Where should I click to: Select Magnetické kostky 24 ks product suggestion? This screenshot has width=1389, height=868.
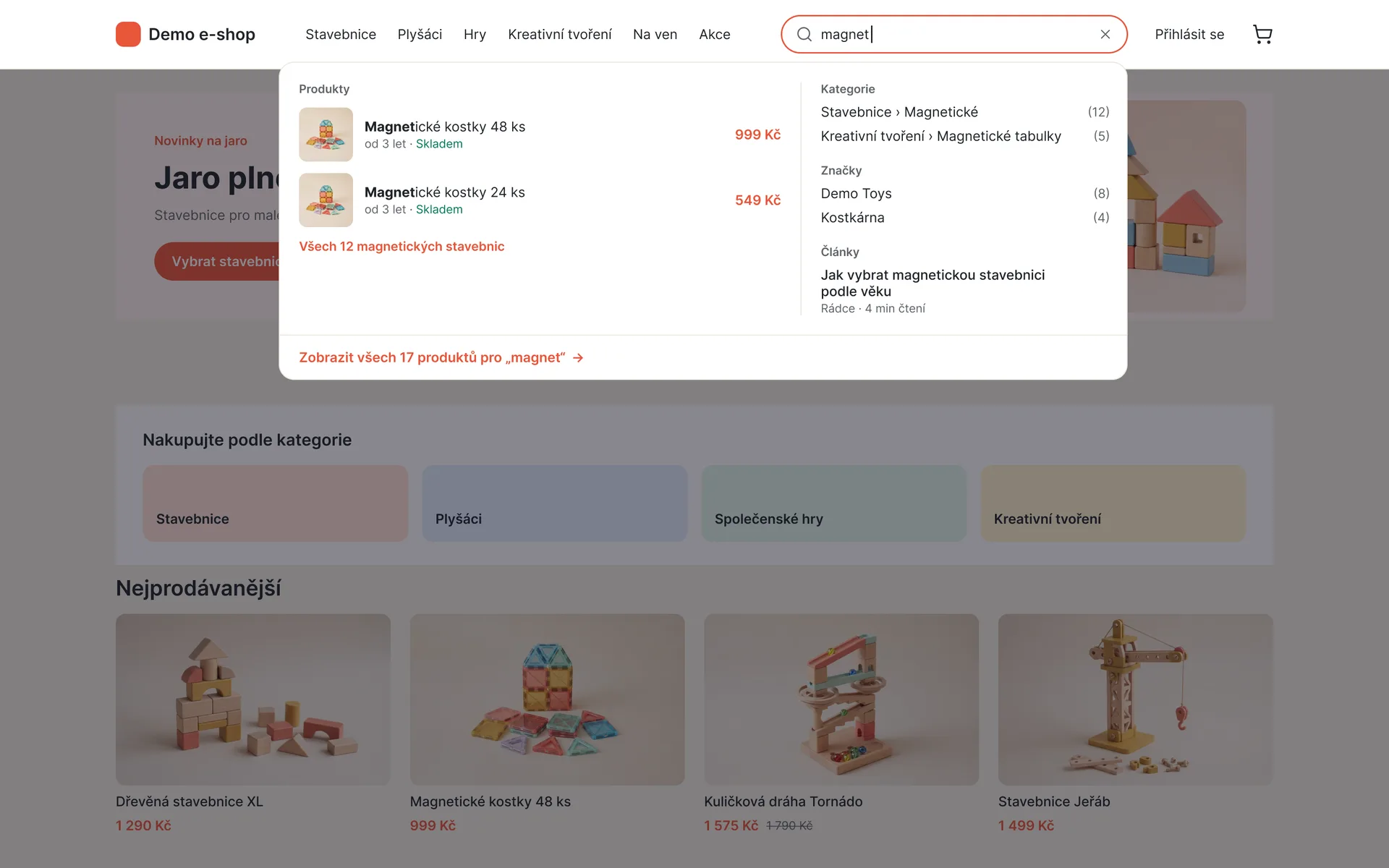point(540,200)
